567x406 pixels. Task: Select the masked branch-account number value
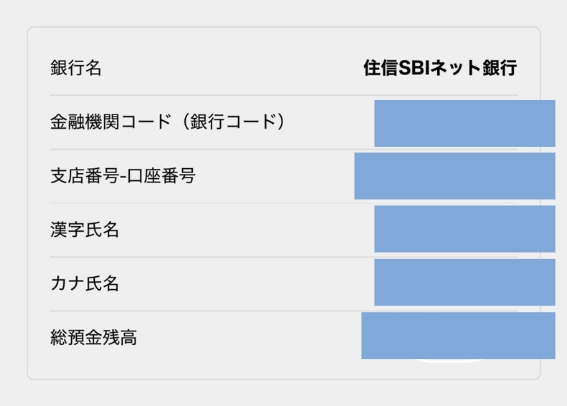(x=455, y=176)
